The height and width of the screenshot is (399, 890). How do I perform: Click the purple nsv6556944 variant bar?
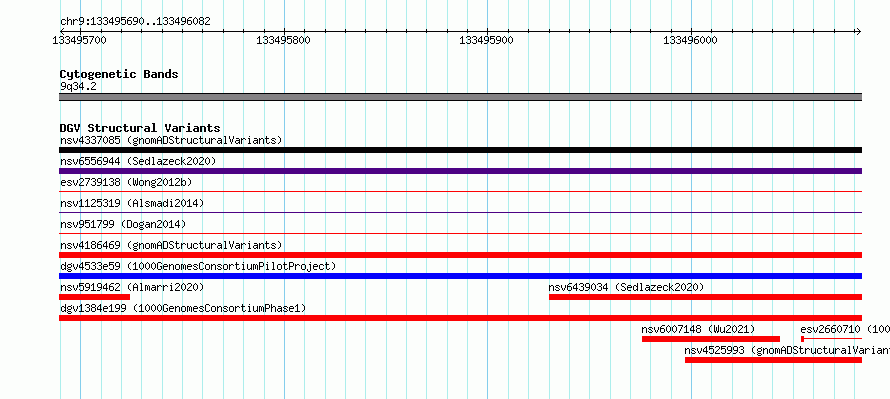pyautogui.click(x=460, y=171)
